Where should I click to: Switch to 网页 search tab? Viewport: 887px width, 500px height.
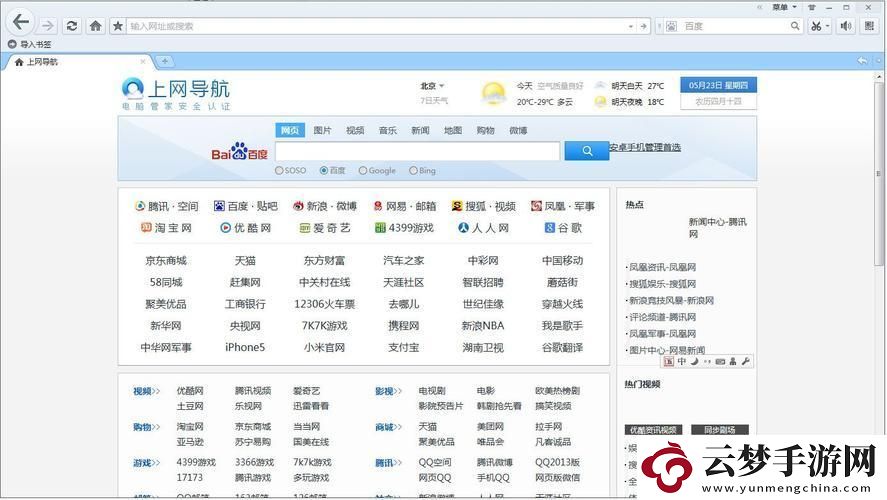[290, 130]
